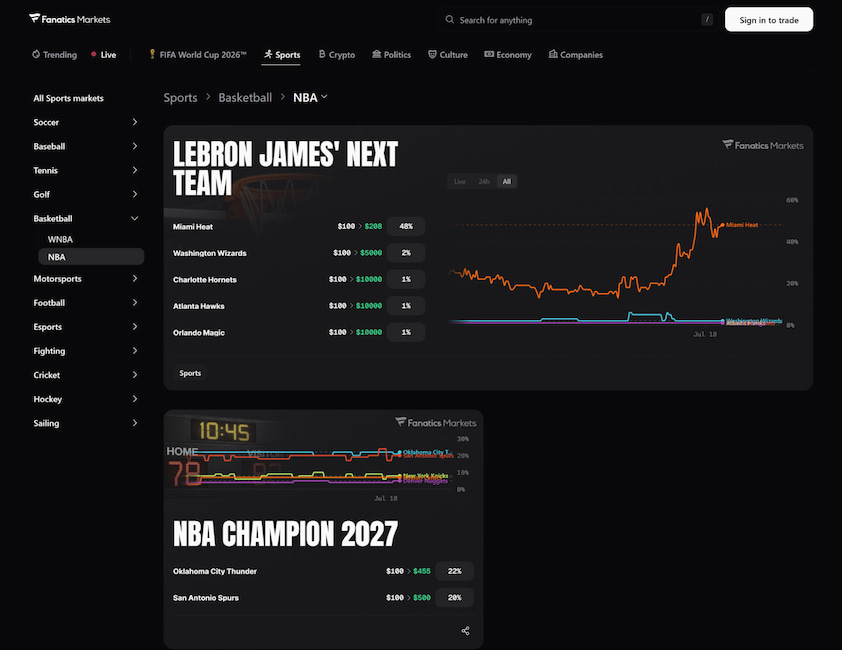Click the Oklahoma City Thunder 22% button
The image size is (842, 650).
[454, 571]
